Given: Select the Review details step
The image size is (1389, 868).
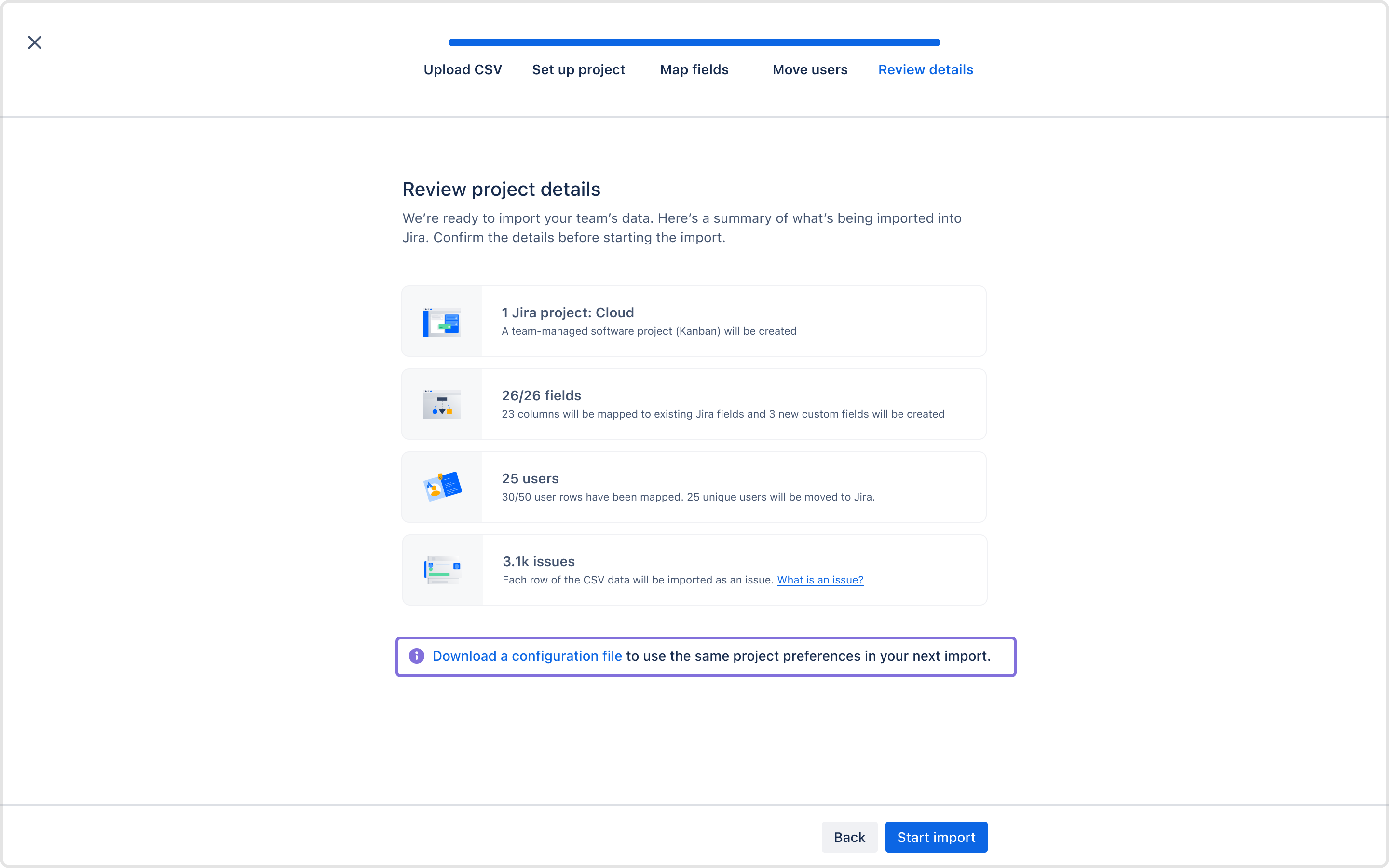Looking at the screenshot, I should pos(926,69).
